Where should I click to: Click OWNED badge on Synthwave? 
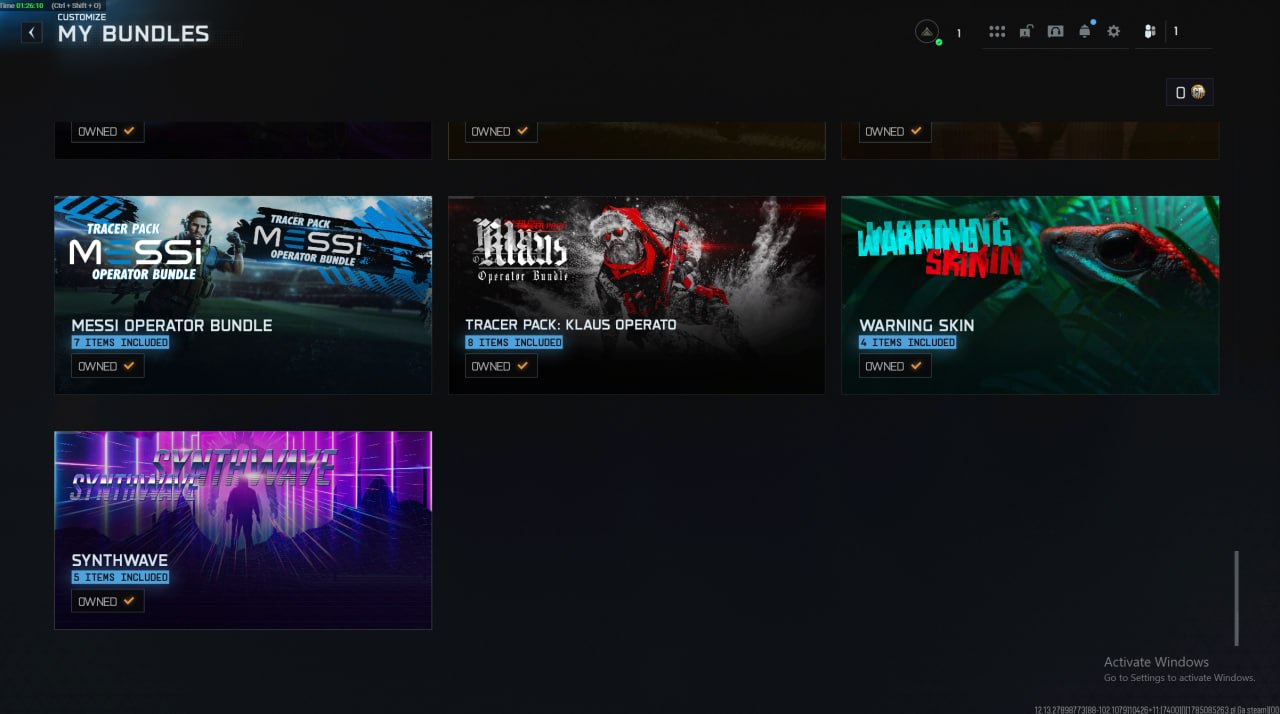click(x=107, y=602)
